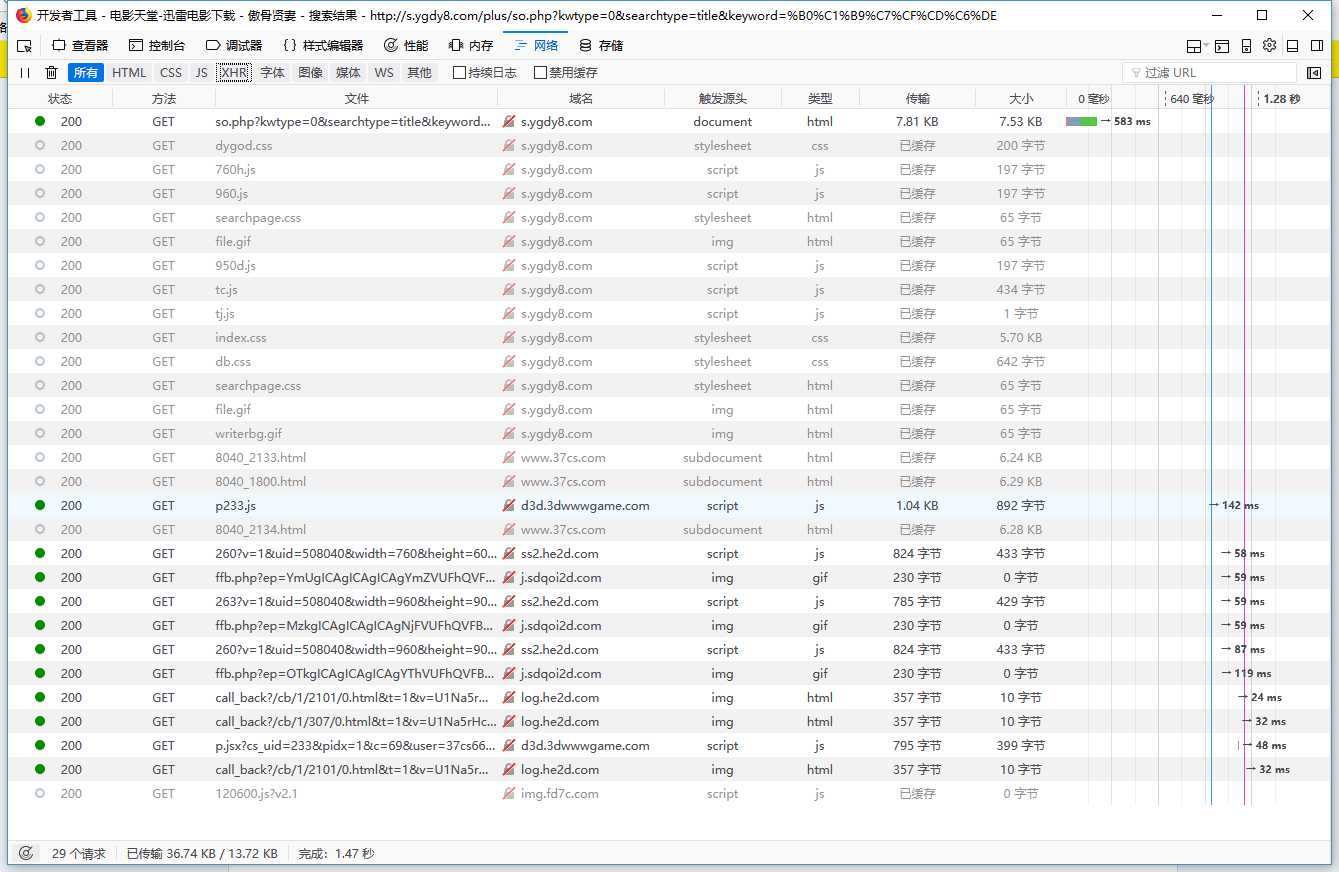Select the dygod.css request

669,146
